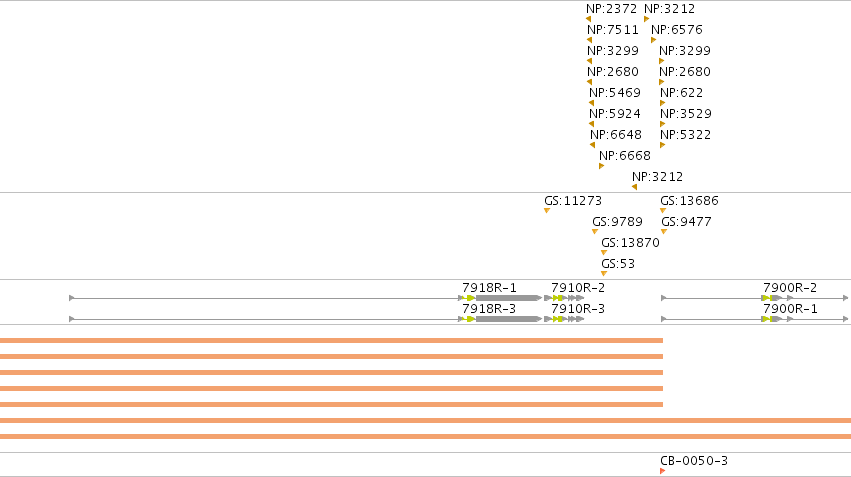851x477 pixels.
Task: Select right-pointing NP:2680 feature label
Action: tap(685, 72)
